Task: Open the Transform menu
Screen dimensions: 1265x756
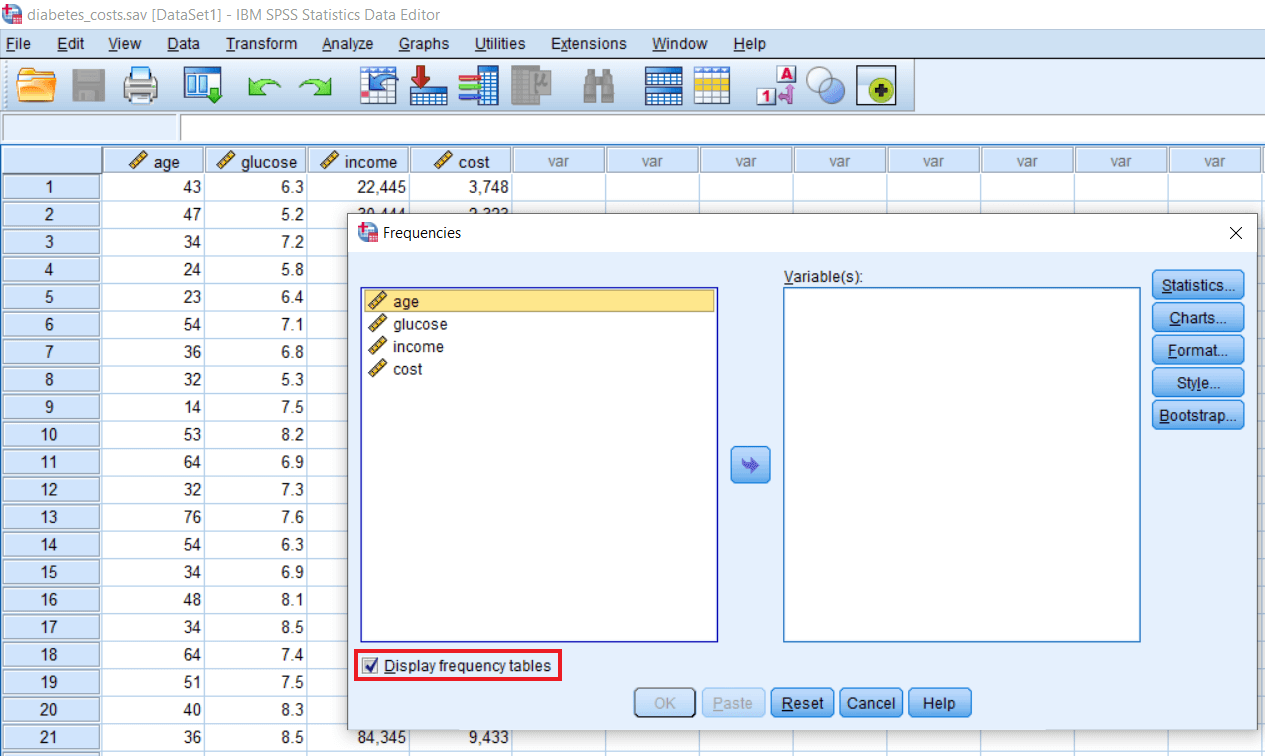Action: tap(261, 44)
